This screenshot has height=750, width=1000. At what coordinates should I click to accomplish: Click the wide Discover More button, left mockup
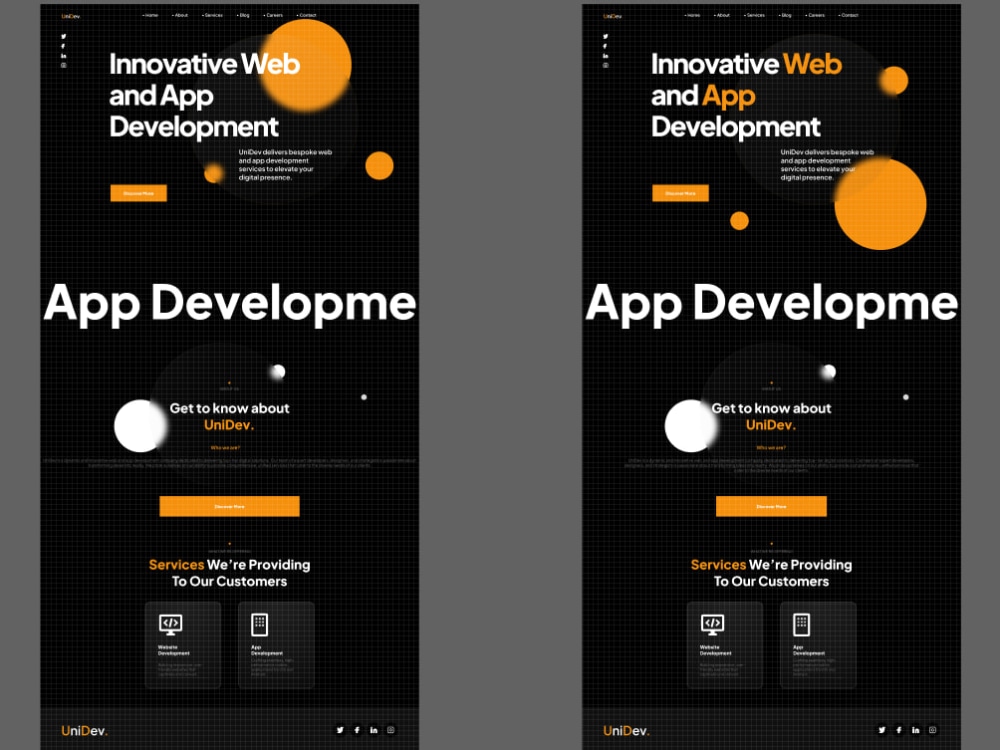[230, 506]
